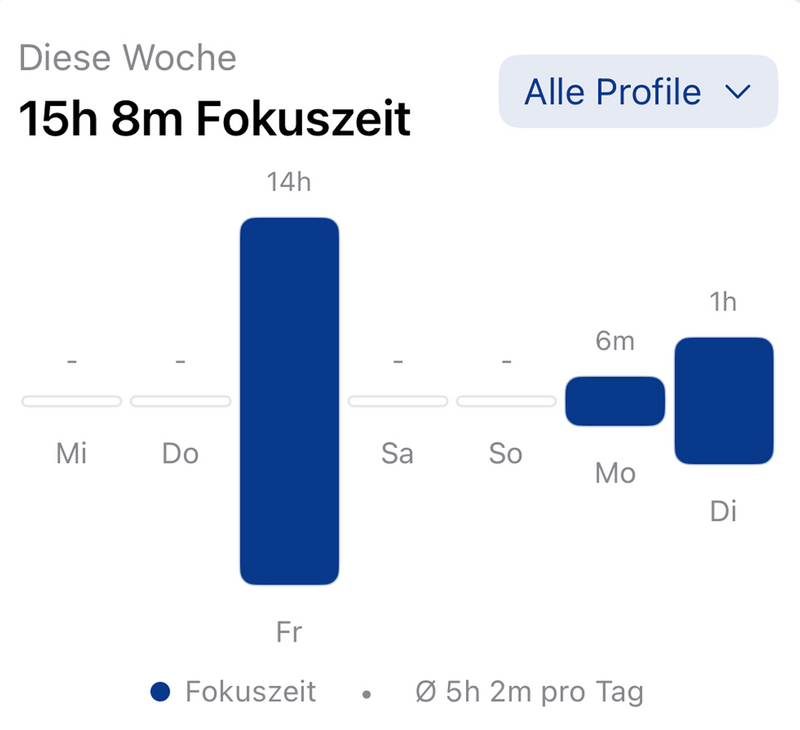Select the 1h label above Tuesday's bar

[724, 302]
